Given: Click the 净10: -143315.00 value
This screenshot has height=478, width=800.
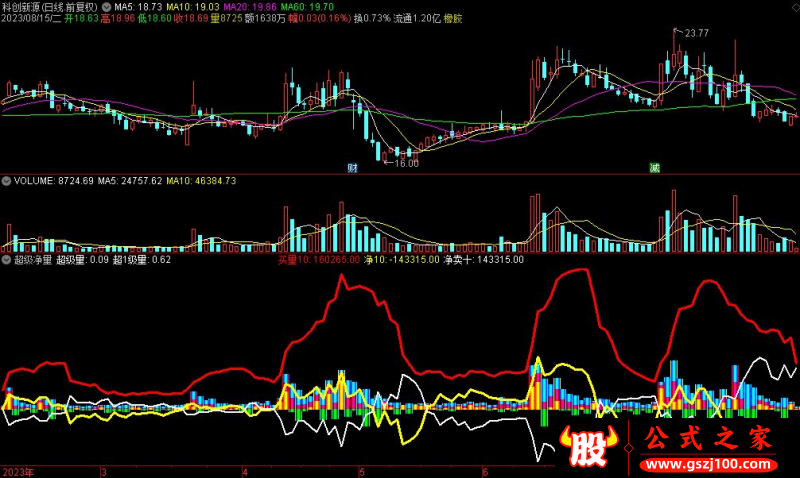Looking at the screenshot, I should [x=402, y=260].
